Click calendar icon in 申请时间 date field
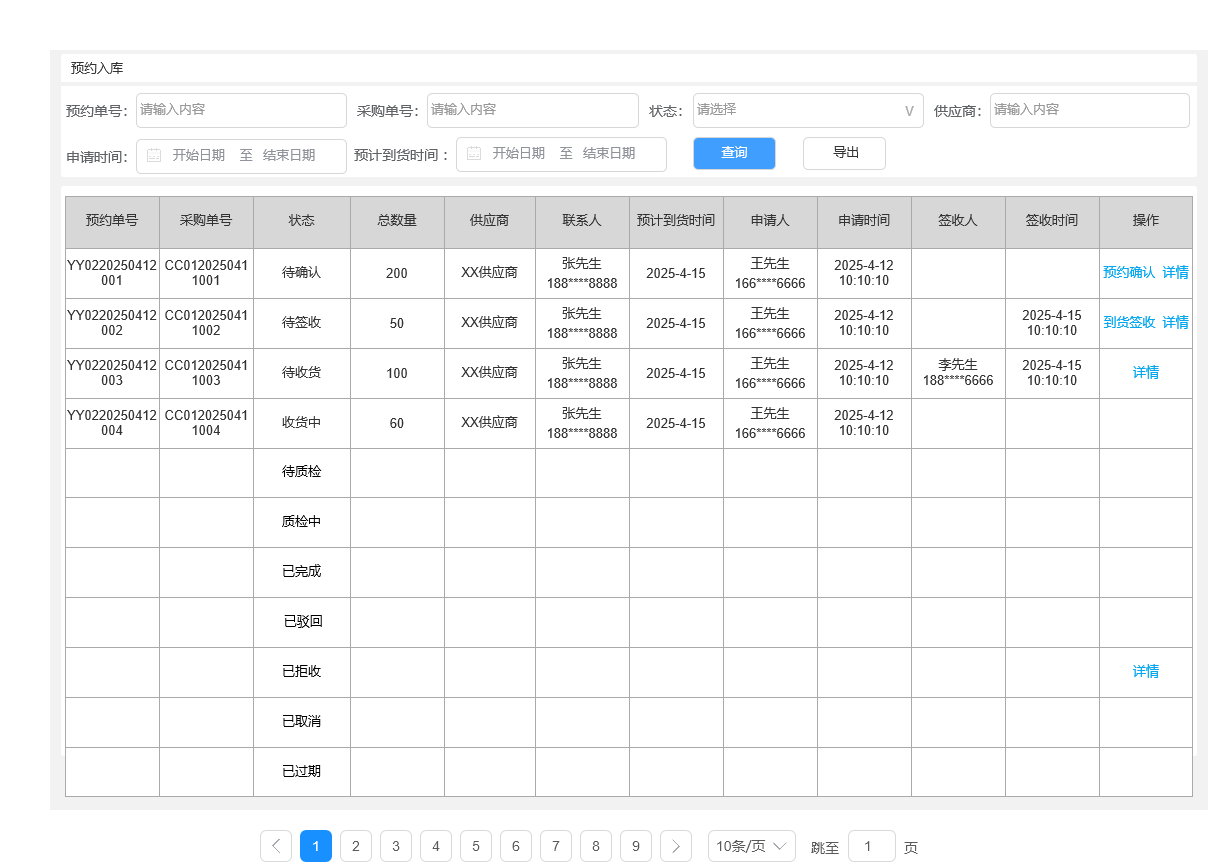 (154, 155)
